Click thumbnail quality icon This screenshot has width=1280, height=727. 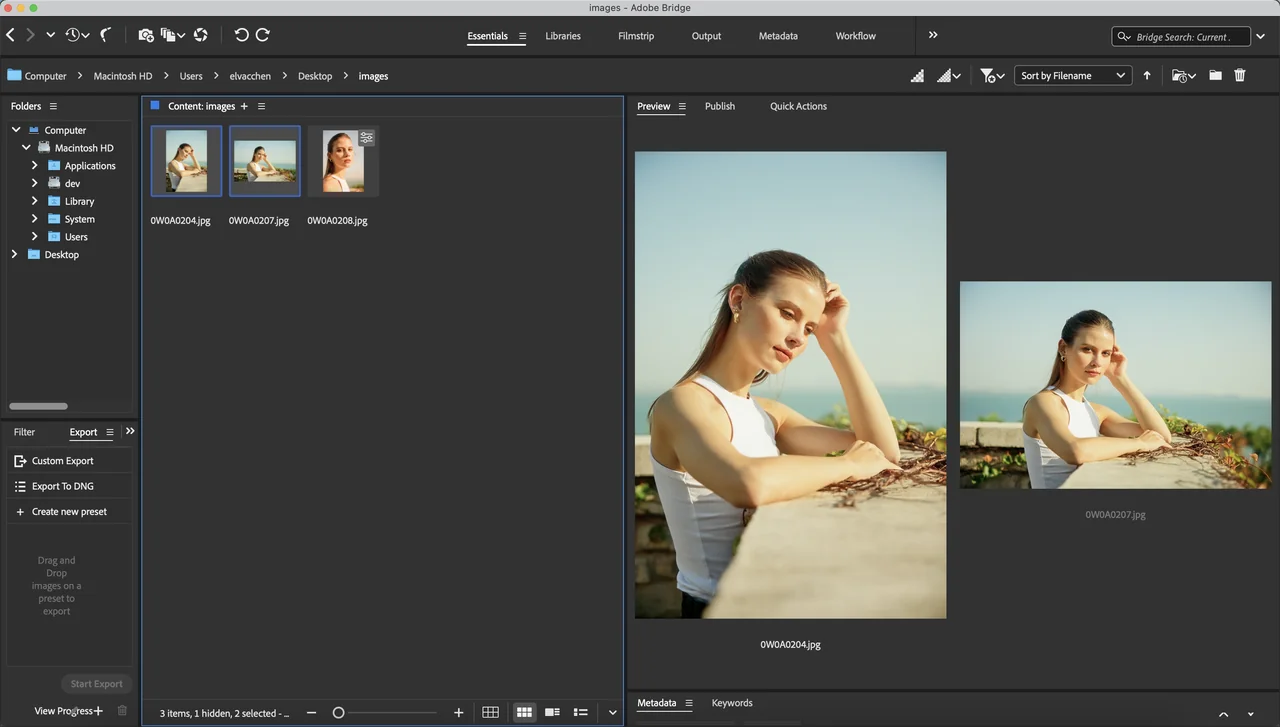coord(917,75)
